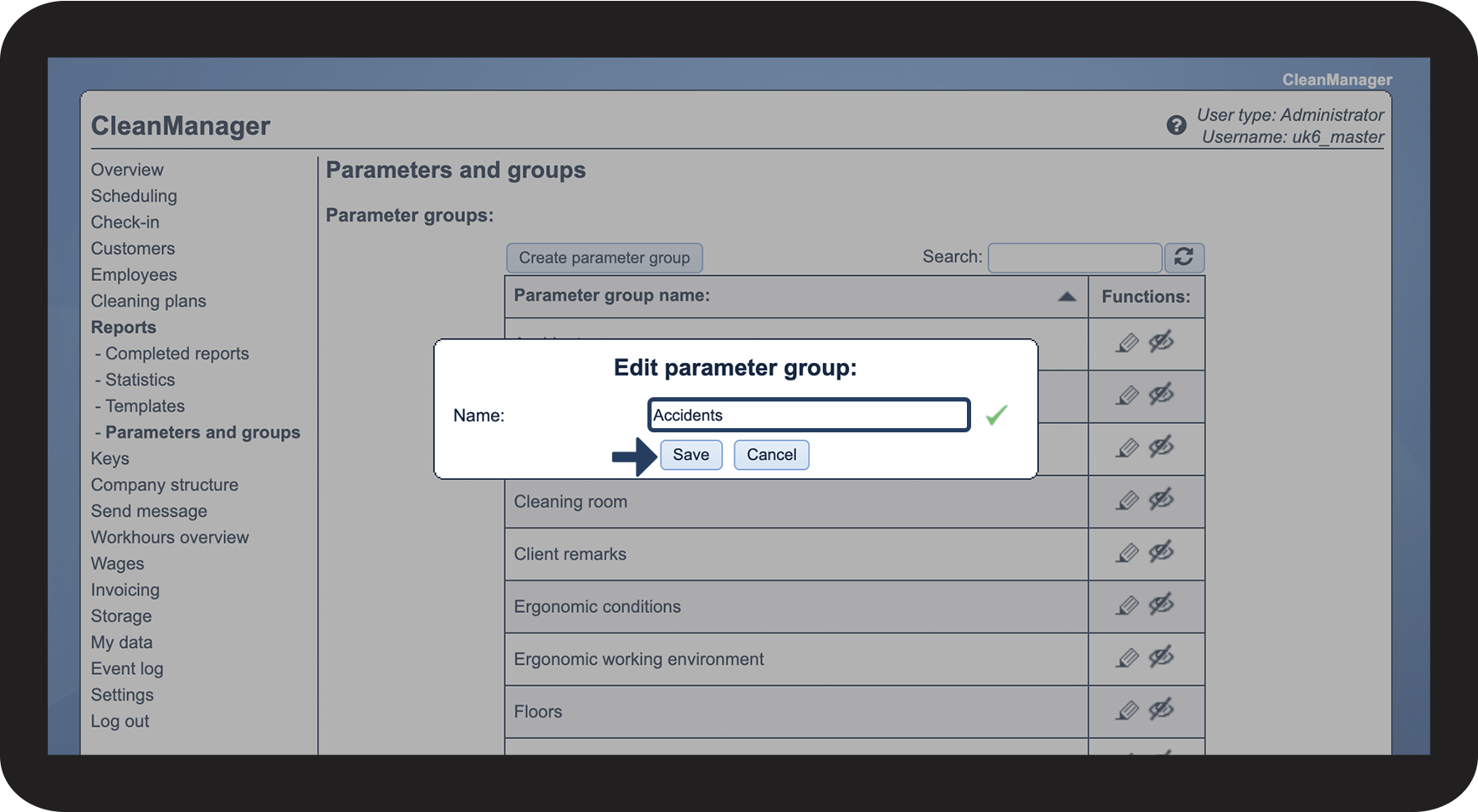Viewport: 1478px width, 812px height.
Task: Click Create parameter group button
Action: [604, 258]
